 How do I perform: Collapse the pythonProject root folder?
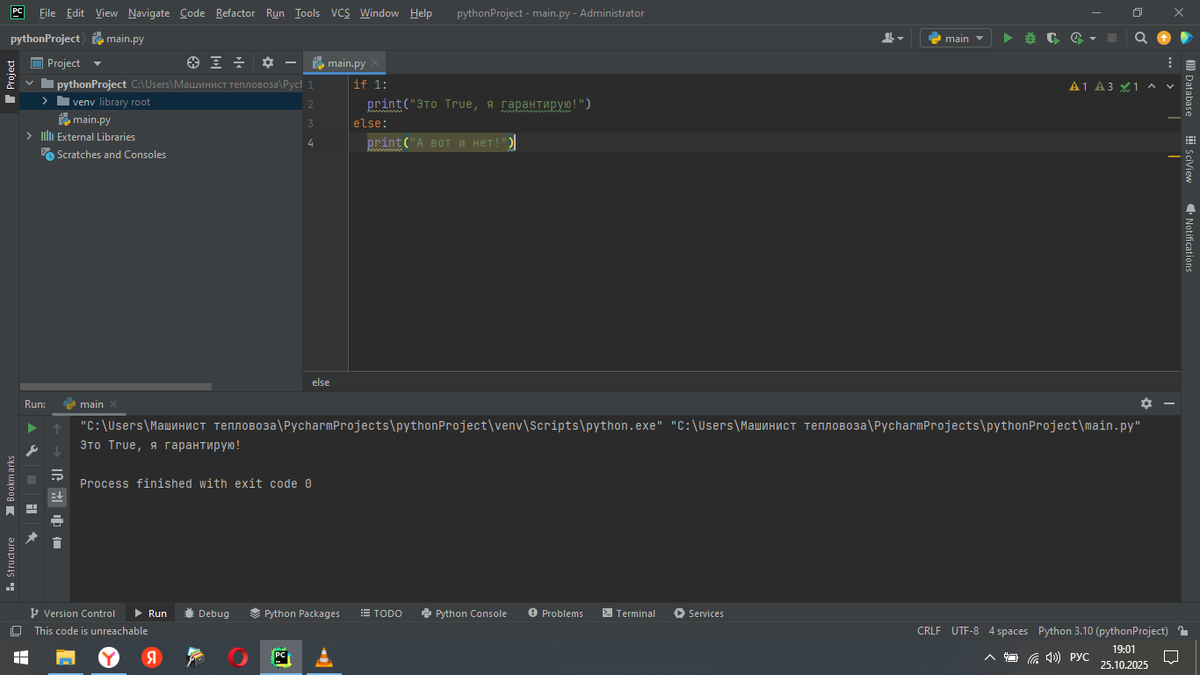[x=30, y=84]
